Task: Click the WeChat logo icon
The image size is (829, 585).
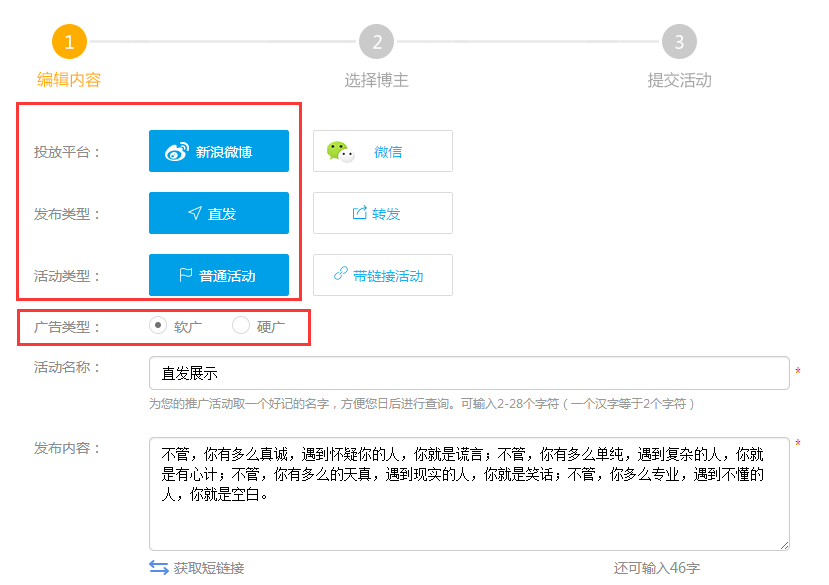Action: coord(340,151)
